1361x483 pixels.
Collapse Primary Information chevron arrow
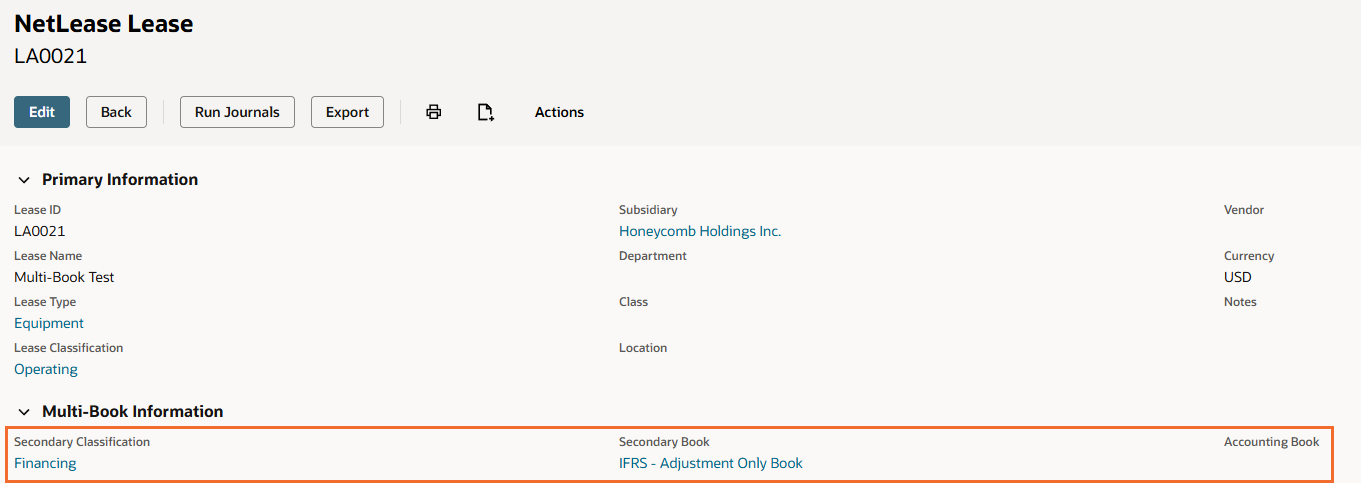point(24,180)
